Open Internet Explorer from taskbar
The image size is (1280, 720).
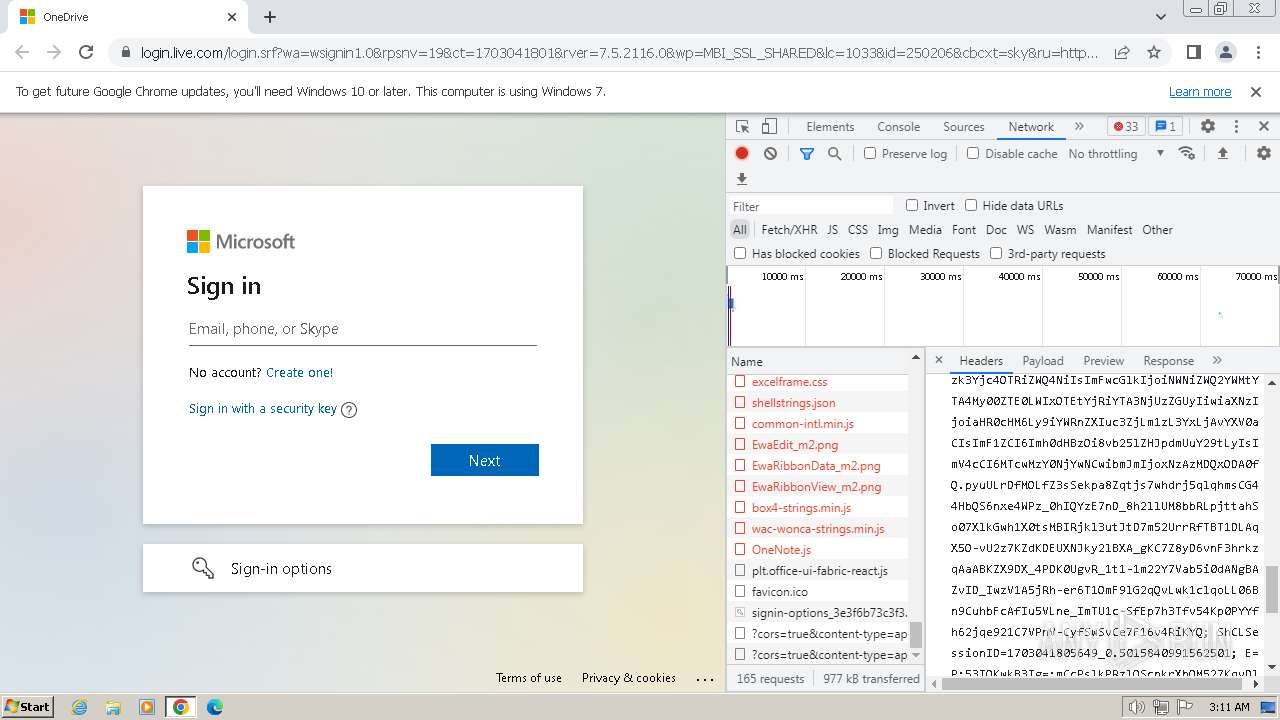(x=79, y=707)
